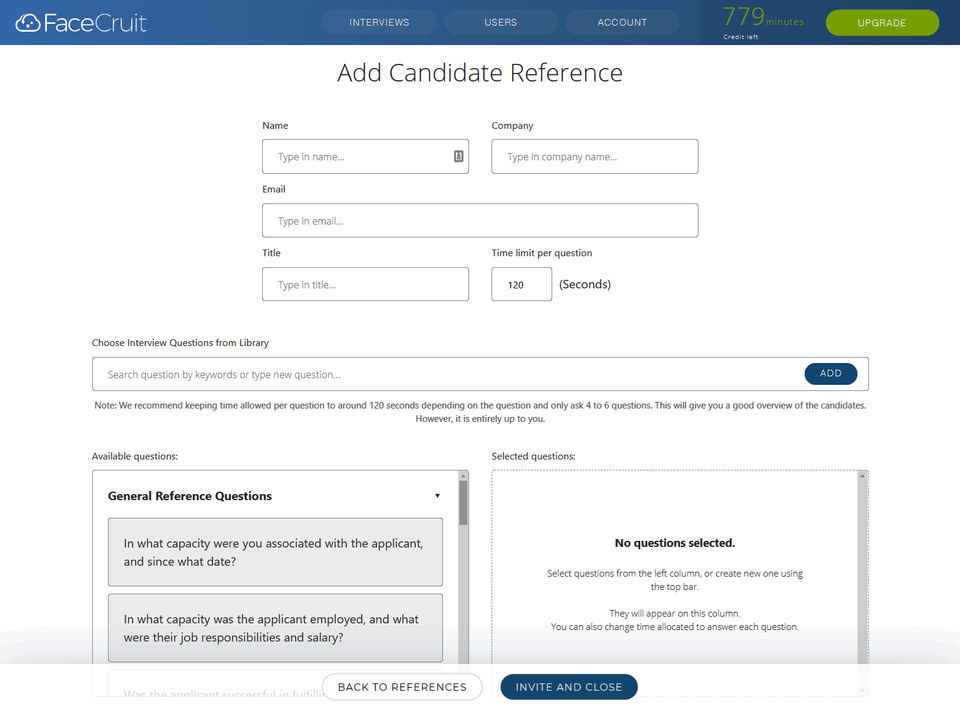Pick the 'job responsibilities and salary' question

(275, 628)
